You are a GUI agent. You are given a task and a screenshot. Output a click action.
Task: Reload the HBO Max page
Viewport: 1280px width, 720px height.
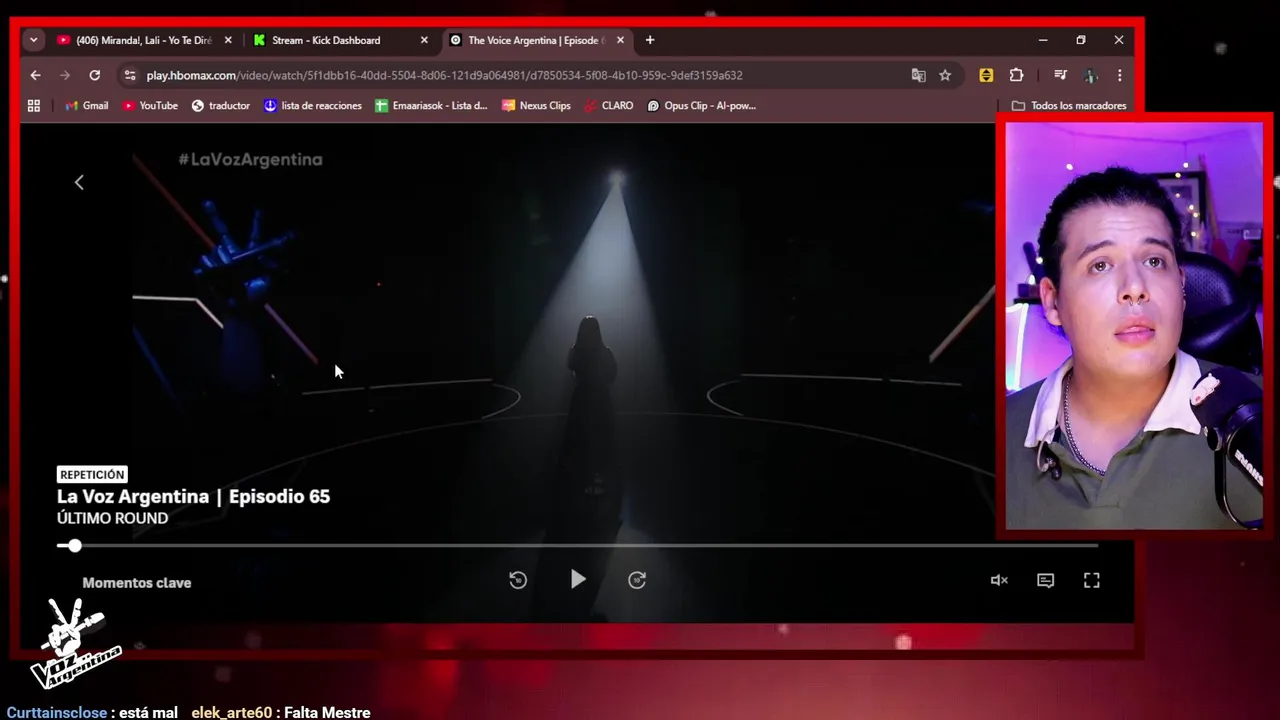94,75
